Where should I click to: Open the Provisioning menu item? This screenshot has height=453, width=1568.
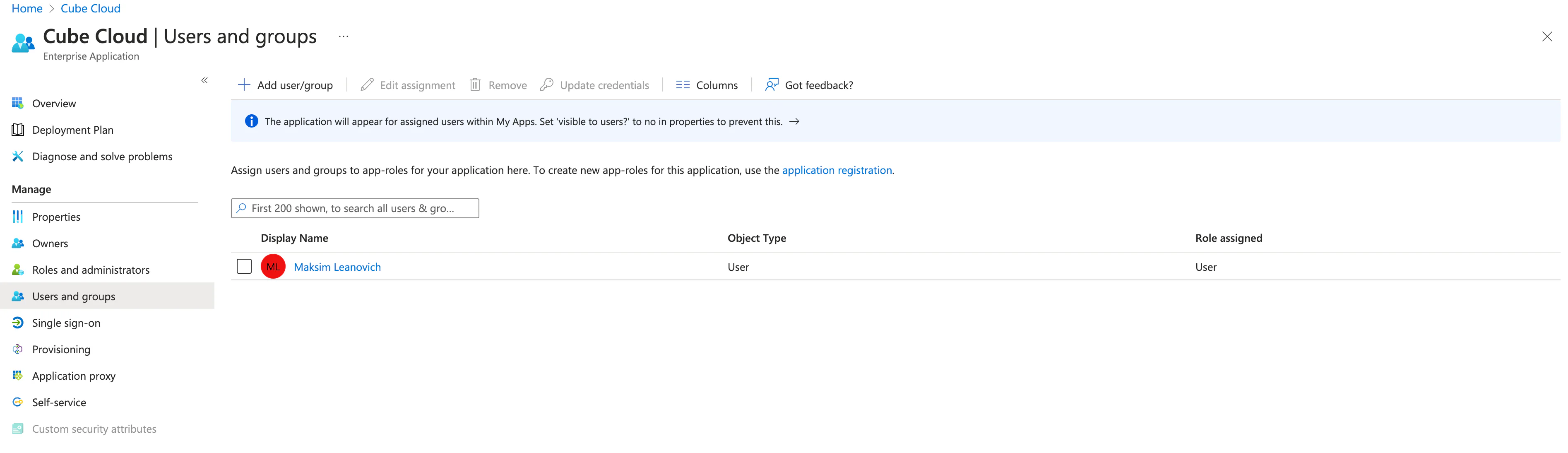coord(61,349)
